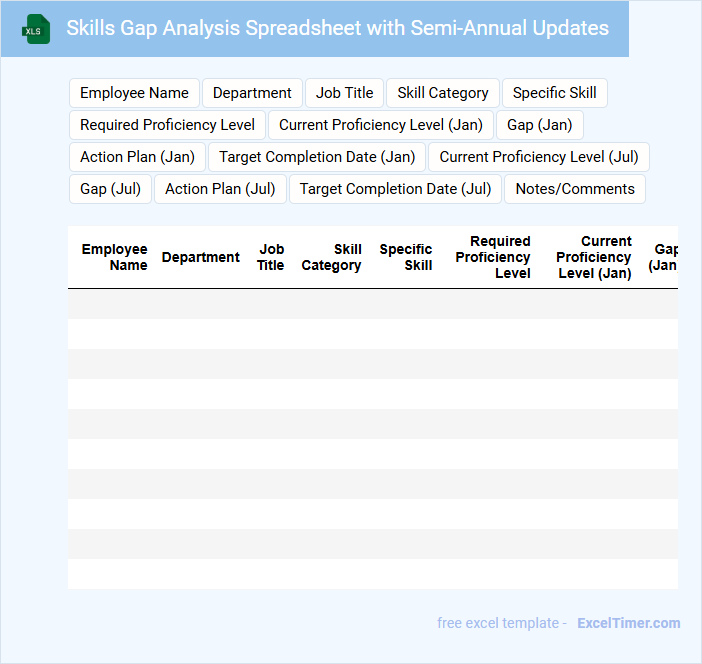
Task: Select Target Completion Date (Jan) tag
Action: click(x=317, y=157)
